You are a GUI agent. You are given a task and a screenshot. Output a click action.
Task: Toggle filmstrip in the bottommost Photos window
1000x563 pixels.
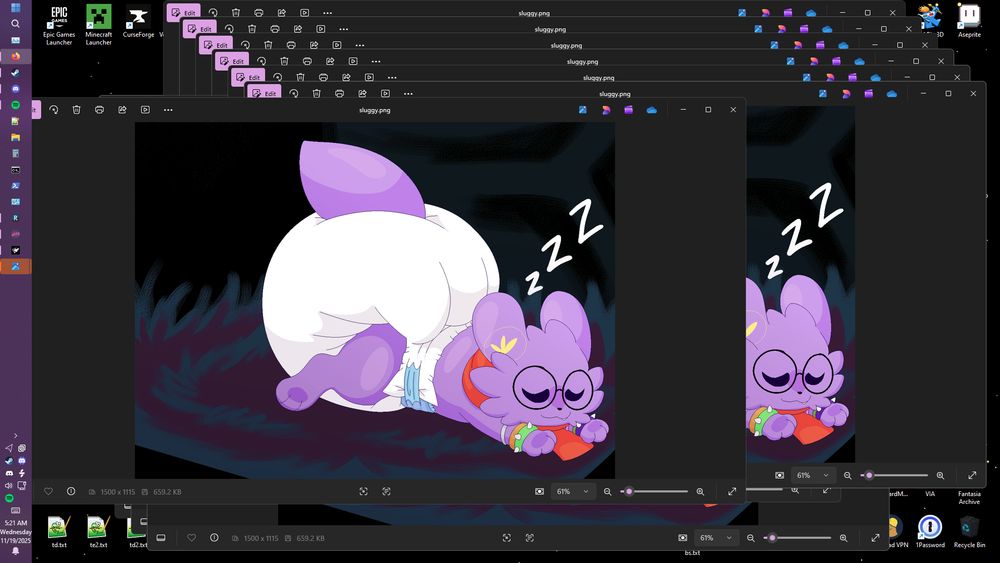(x=161, y=537)
